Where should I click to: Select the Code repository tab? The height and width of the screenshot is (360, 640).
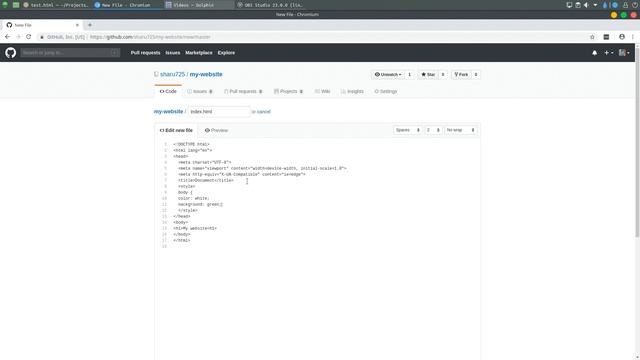click(x=168, y=91)
